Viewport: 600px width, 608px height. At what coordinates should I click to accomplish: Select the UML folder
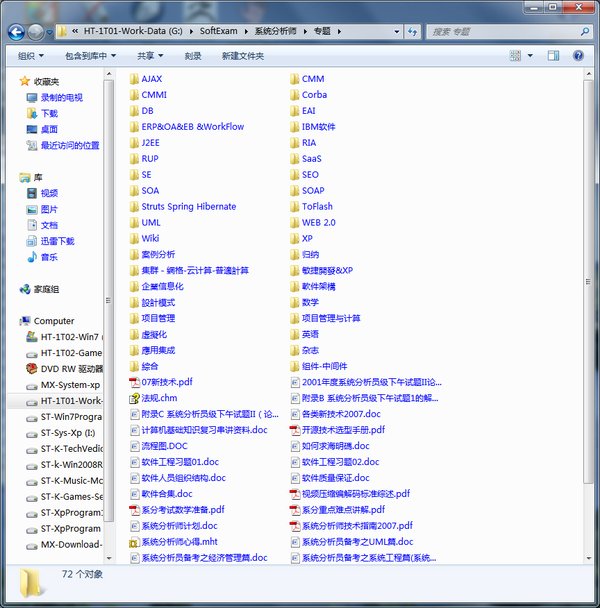point(145,223)
